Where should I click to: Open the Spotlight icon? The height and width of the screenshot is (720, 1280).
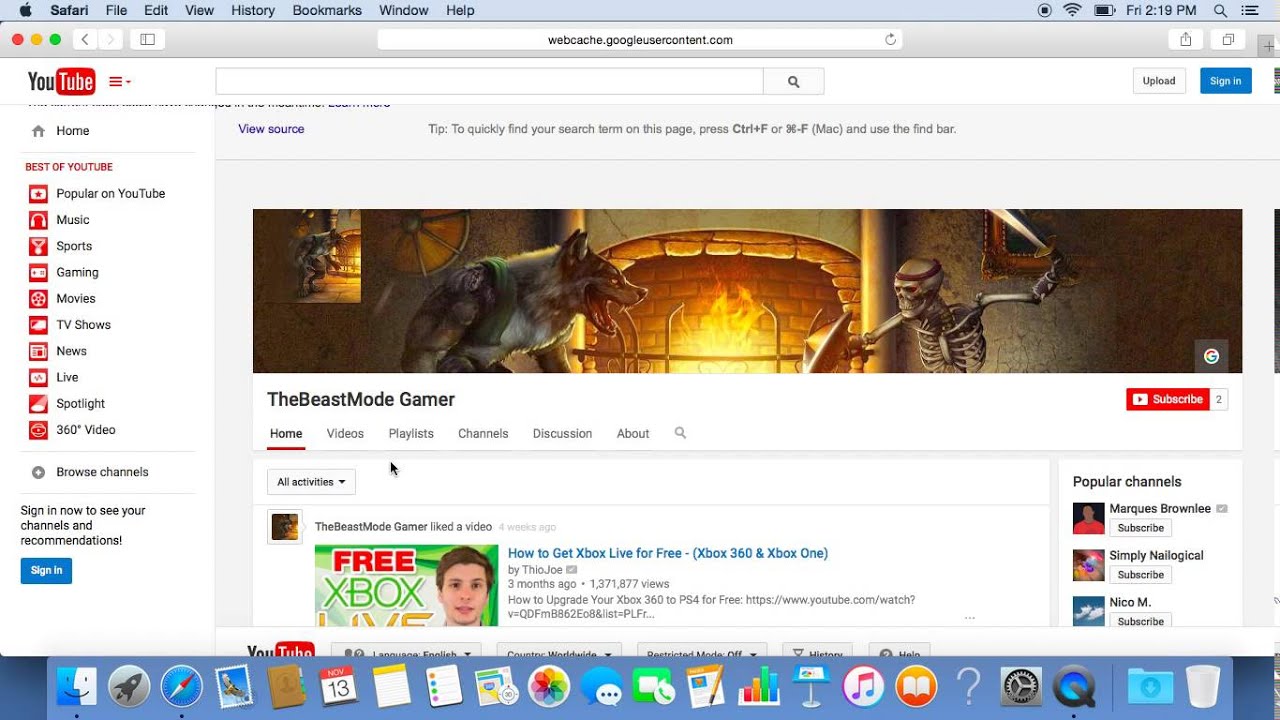(x=38, y=404)
